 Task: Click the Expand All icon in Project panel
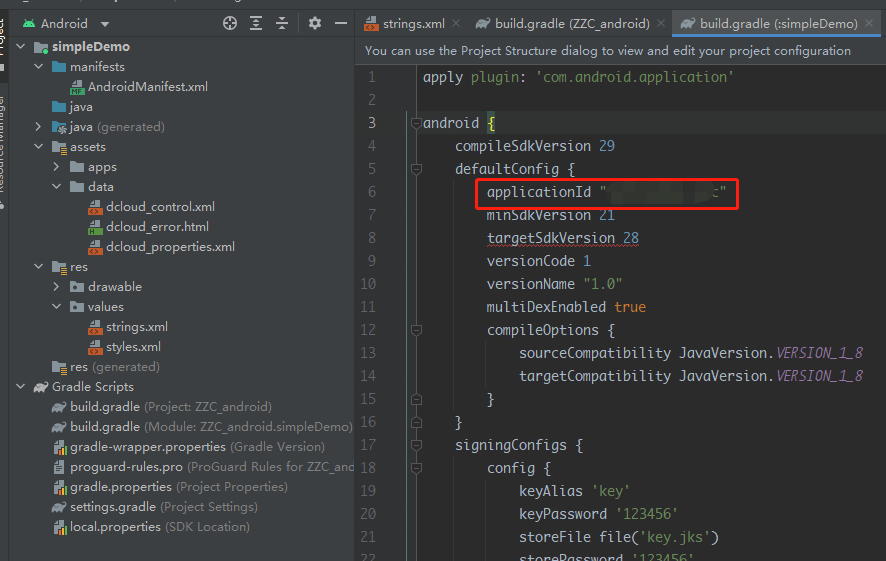257,23
